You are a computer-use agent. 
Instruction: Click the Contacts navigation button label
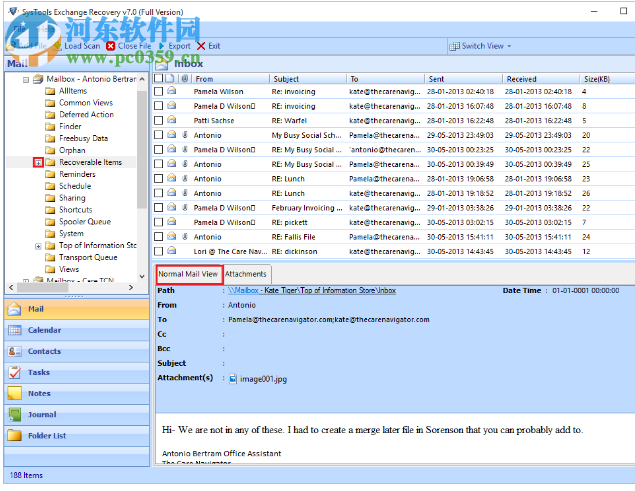click(45, 351)
